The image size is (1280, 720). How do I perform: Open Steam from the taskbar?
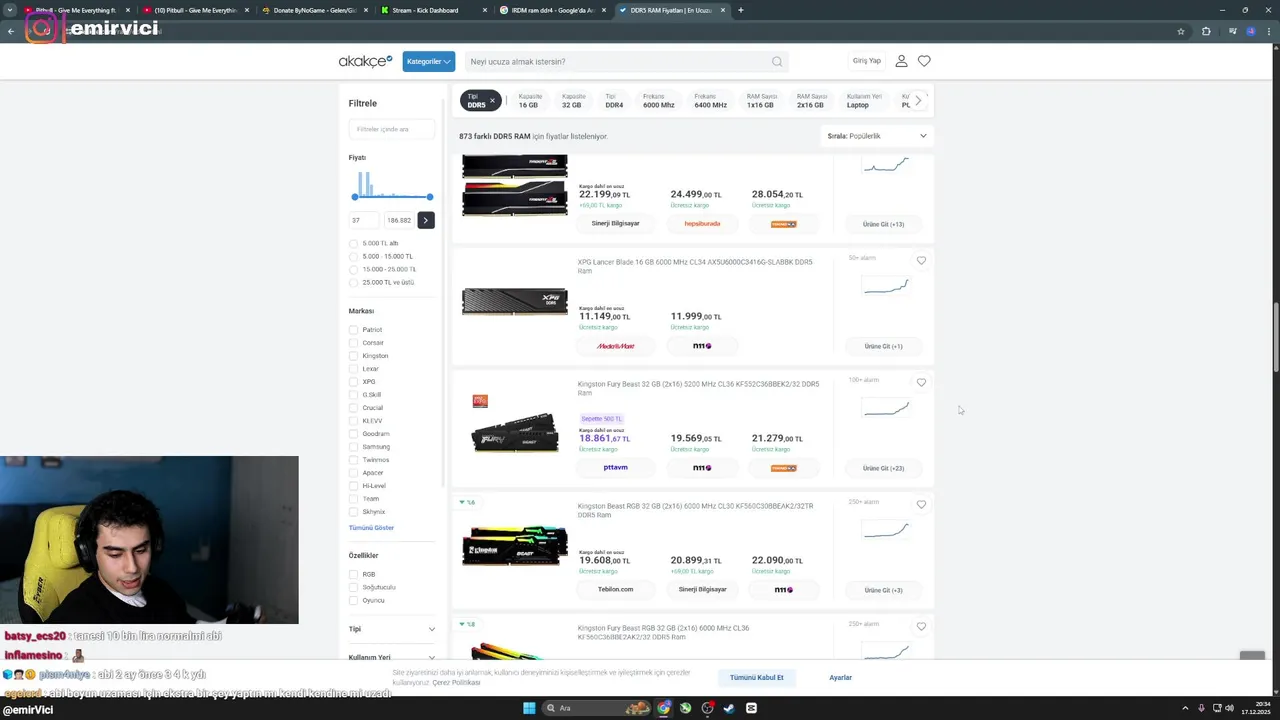(729, 708)
